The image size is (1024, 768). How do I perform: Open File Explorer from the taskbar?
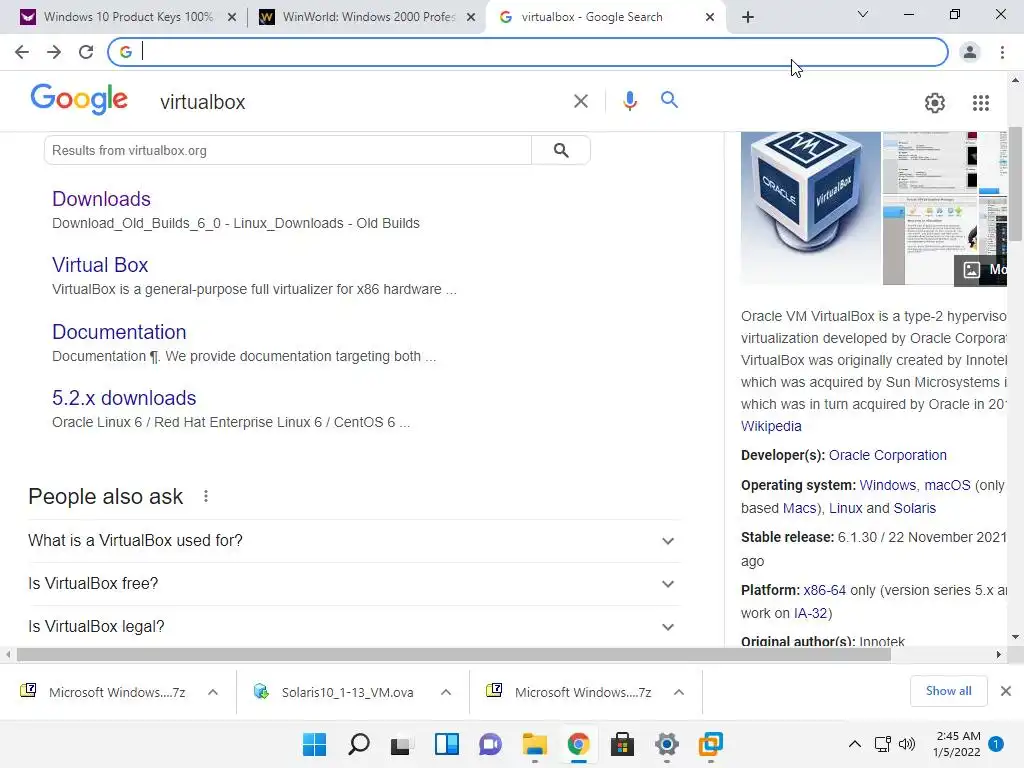535,744
